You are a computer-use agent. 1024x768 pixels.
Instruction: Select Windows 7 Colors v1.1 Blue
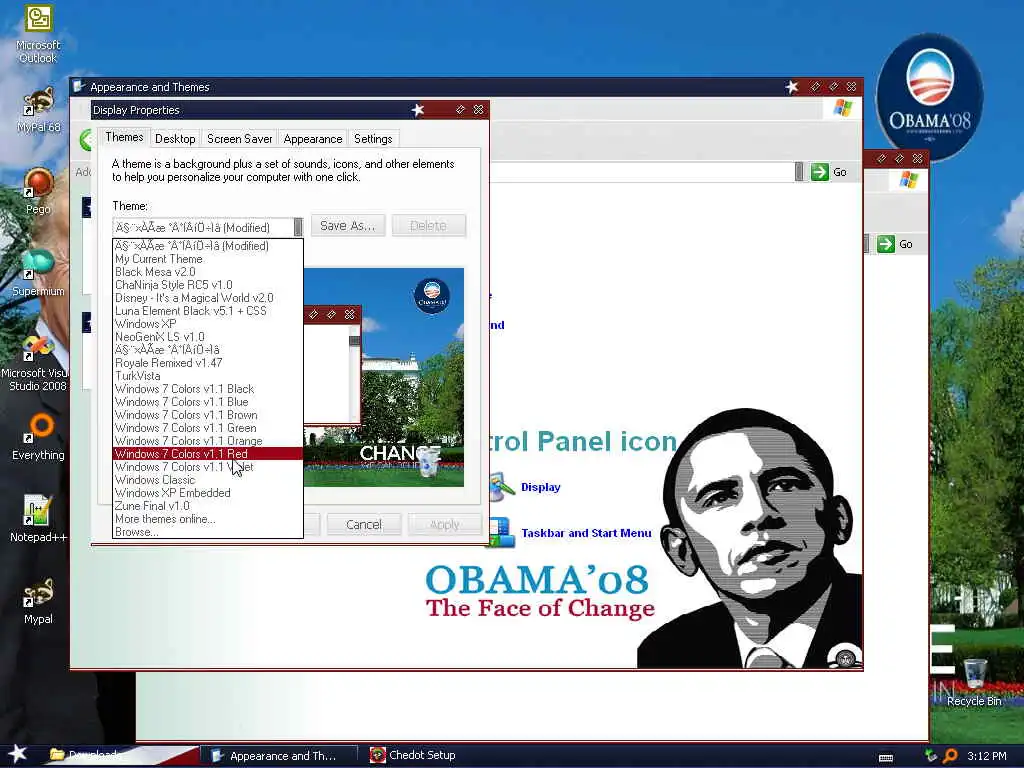coord(208,402)
